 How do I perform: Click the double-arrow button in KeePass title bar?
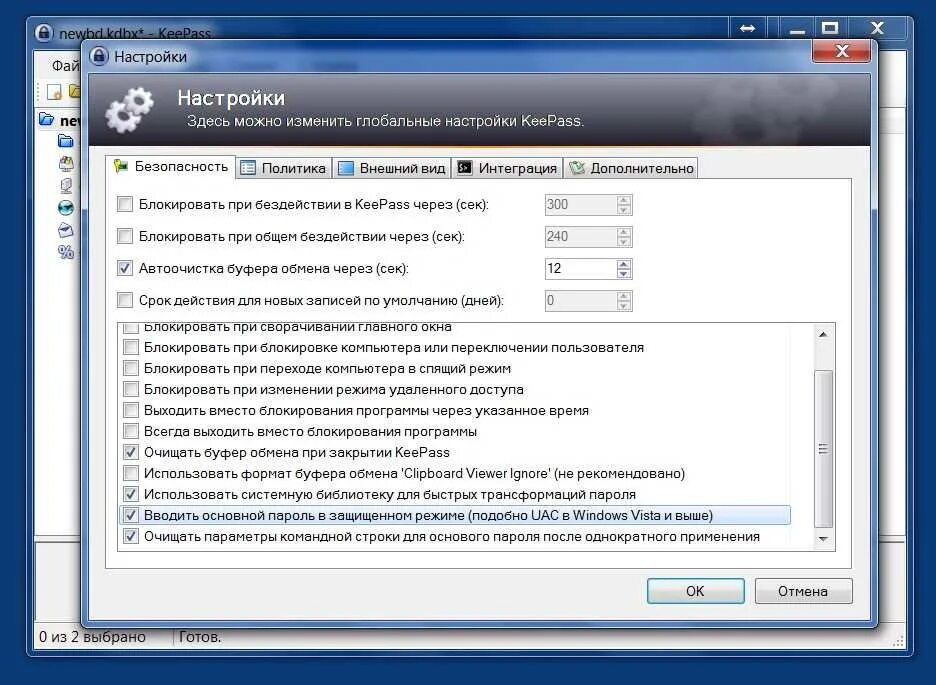pos(747,28)
